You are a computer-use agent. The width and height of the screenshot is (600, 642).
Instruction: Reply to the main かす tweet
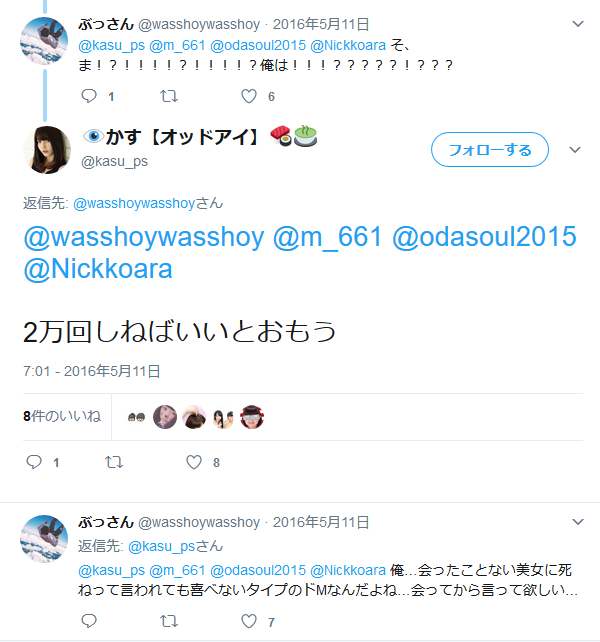[34, 462]
